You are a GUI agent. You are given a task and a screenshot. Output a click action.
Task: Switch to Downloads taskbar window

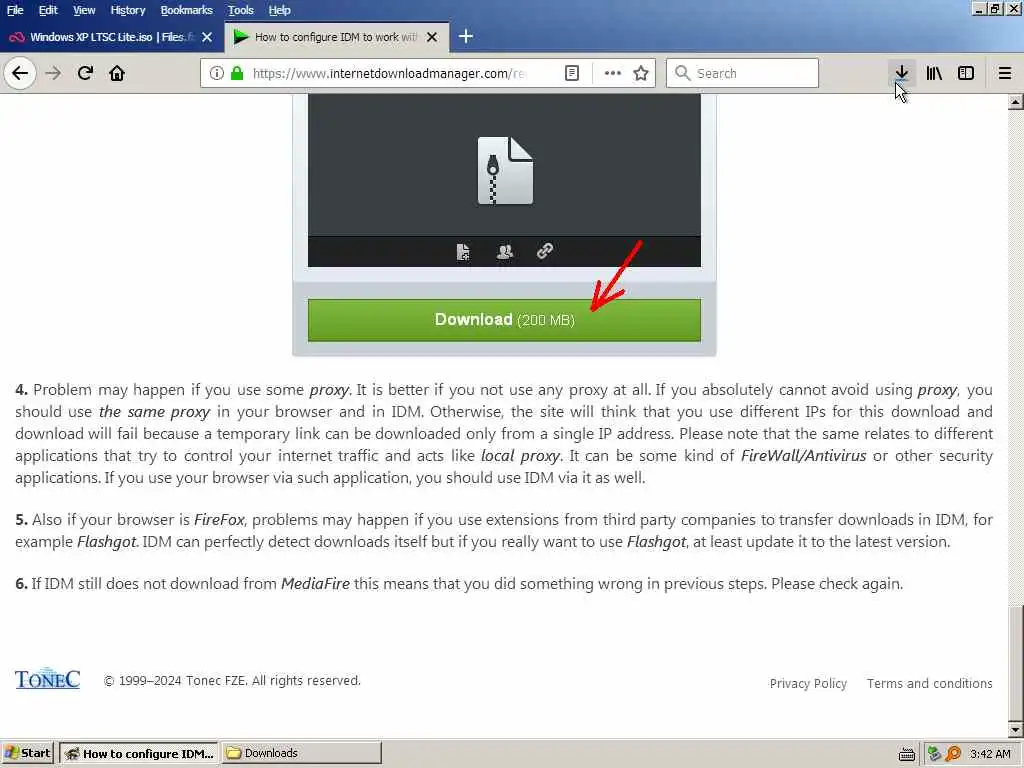pyautogui.click(x=301, y=754)
